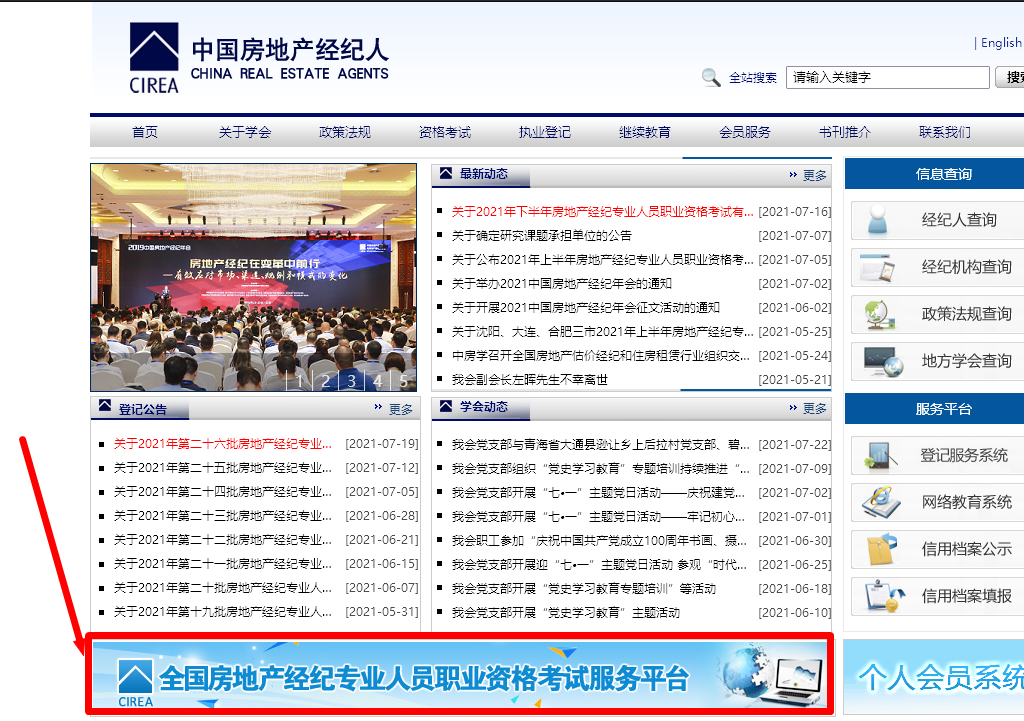Screen dimensions: 1024x721
Task: Click the 地方学会查询 monitor icon
Action: [882, 361]
